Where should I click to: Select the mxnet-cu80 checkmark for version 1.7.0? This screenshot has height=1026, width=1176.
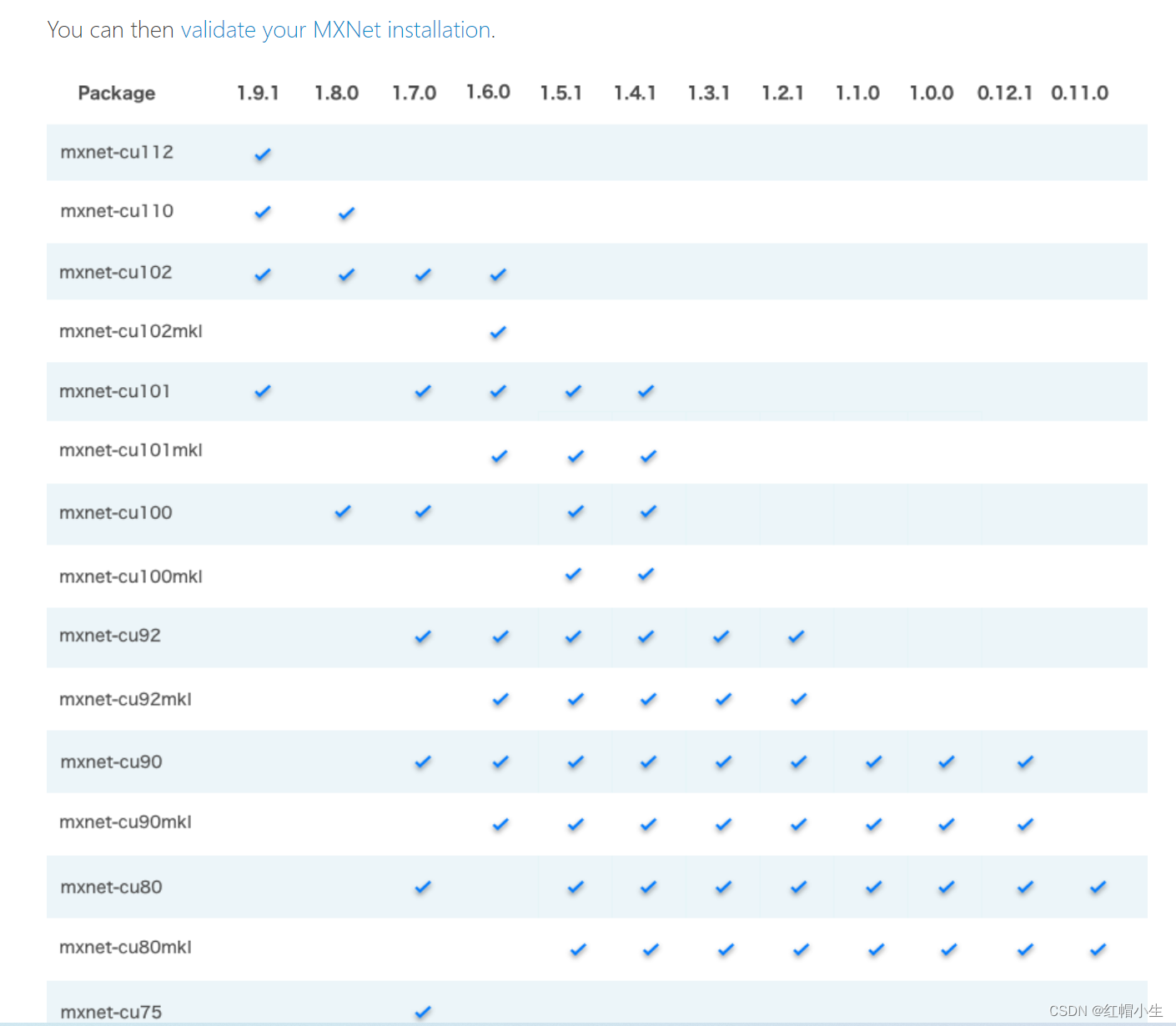click(x=423, y=888)
